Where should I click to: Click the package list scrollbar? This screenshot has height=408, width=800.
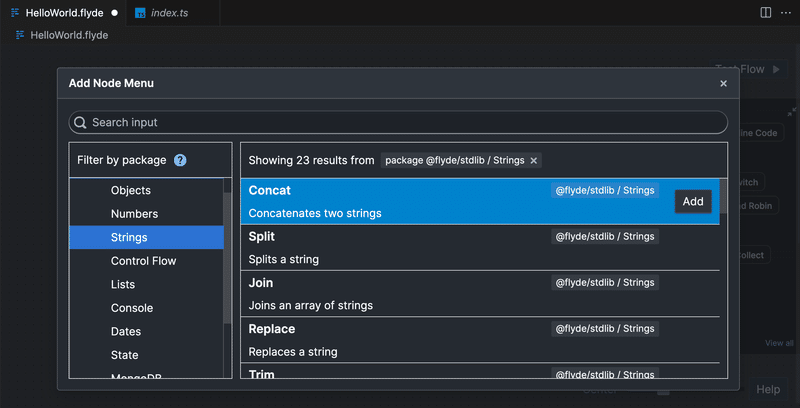[x=228, y=260]
